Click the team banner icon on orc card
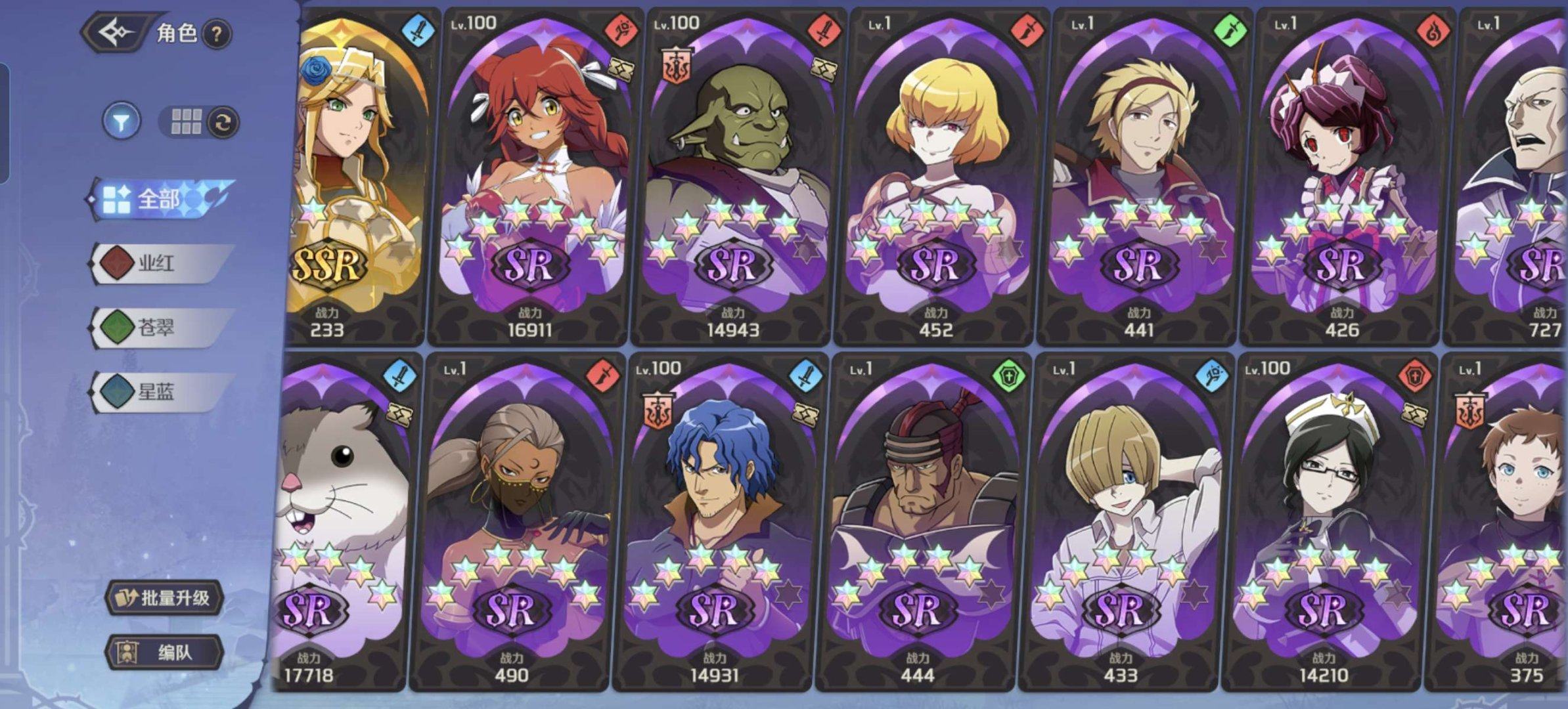Screen dimensions: 1568x709 (675, 66)
